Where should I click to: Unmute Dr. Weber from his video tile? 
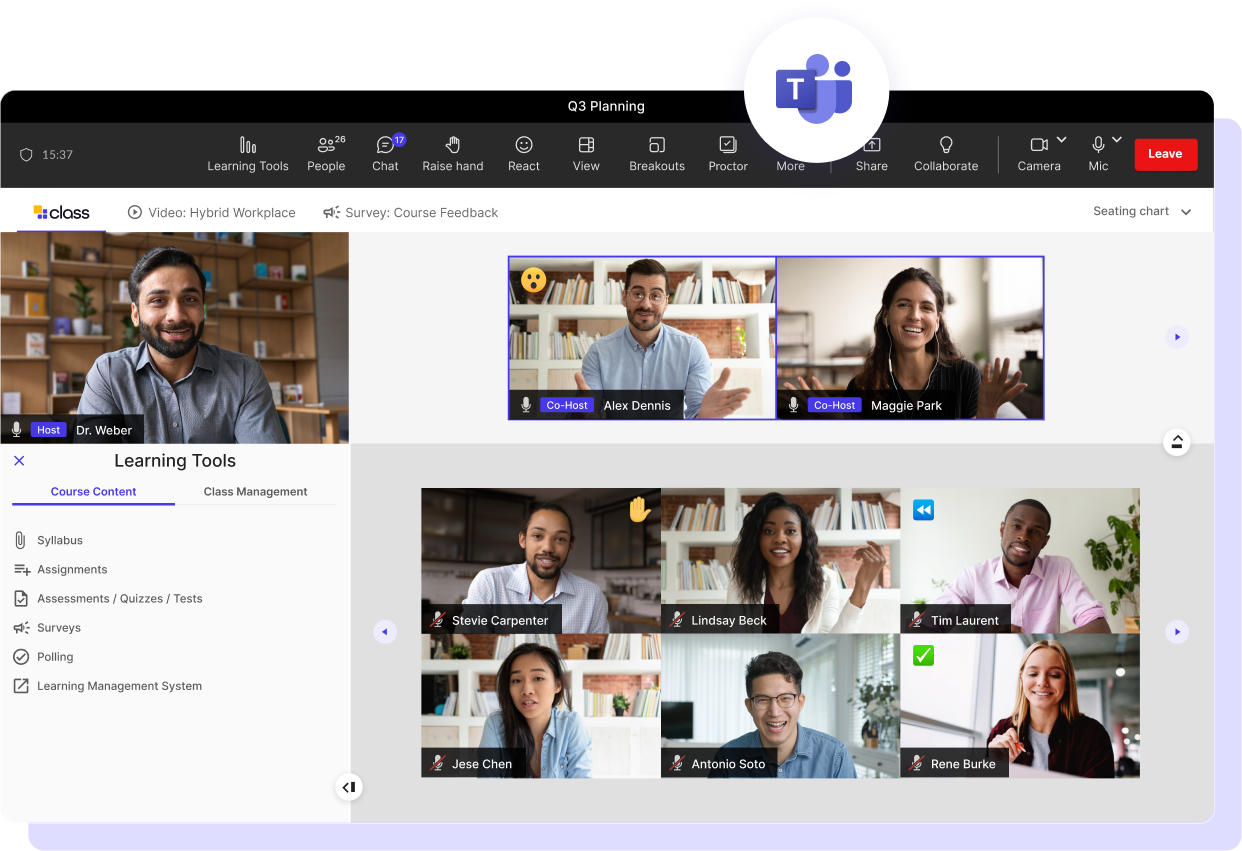15,429
